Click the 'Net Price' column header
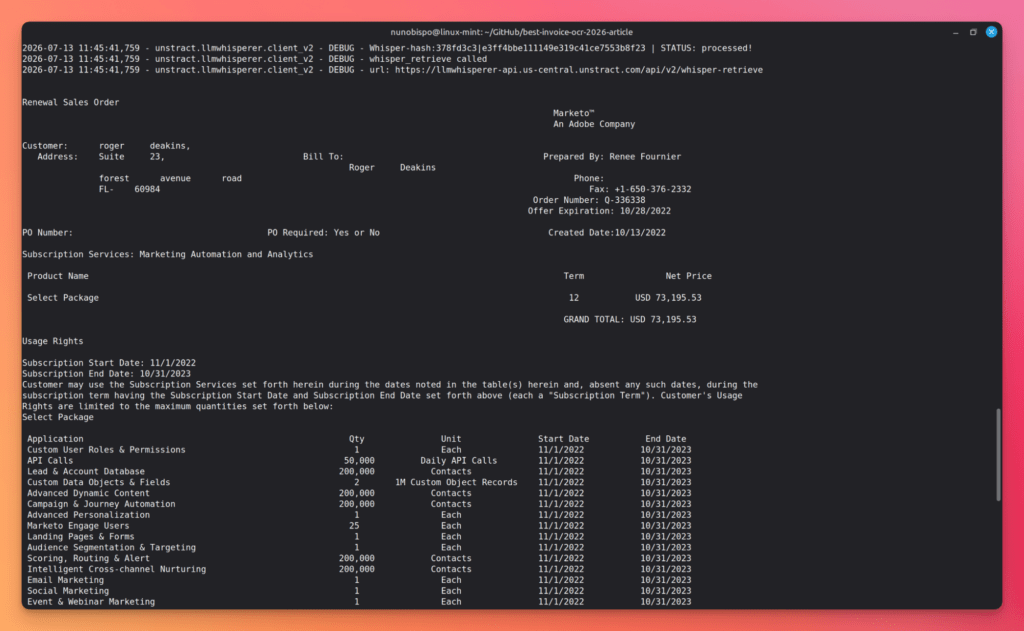 pos(688,276)
